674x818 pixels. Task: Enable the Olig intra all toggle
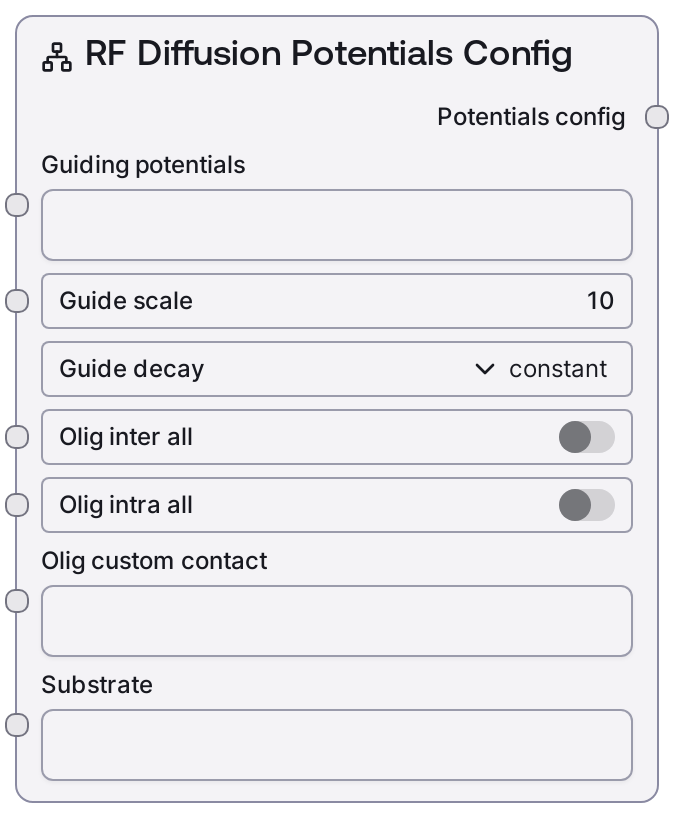point(586,505)
